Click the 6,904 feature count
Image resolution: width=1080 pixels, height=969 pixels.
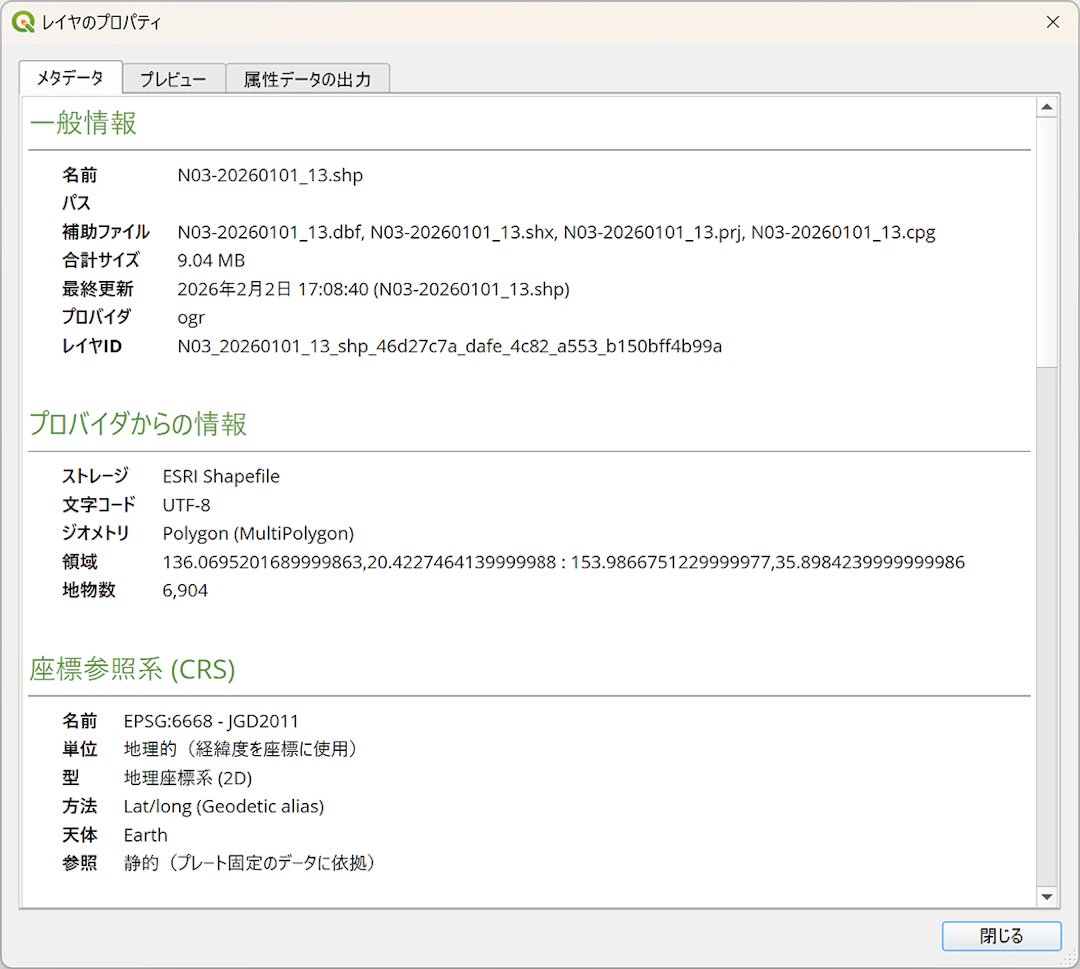(185, 590)
